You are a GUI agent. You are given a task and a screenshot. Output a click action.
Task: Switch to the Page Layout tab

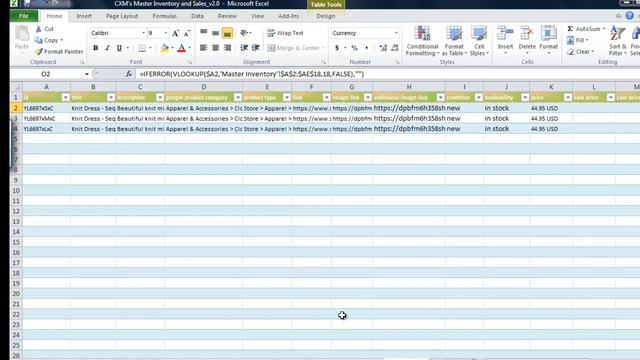click(x=122, y=16)
